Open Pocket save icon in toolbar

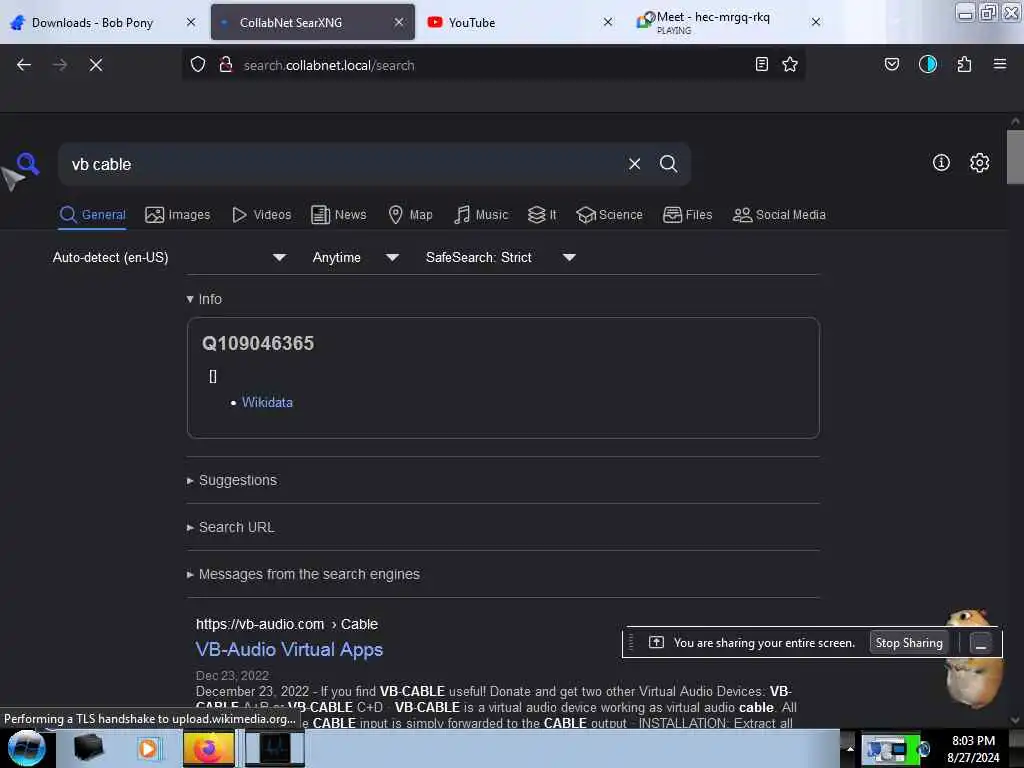pos(891,64)
